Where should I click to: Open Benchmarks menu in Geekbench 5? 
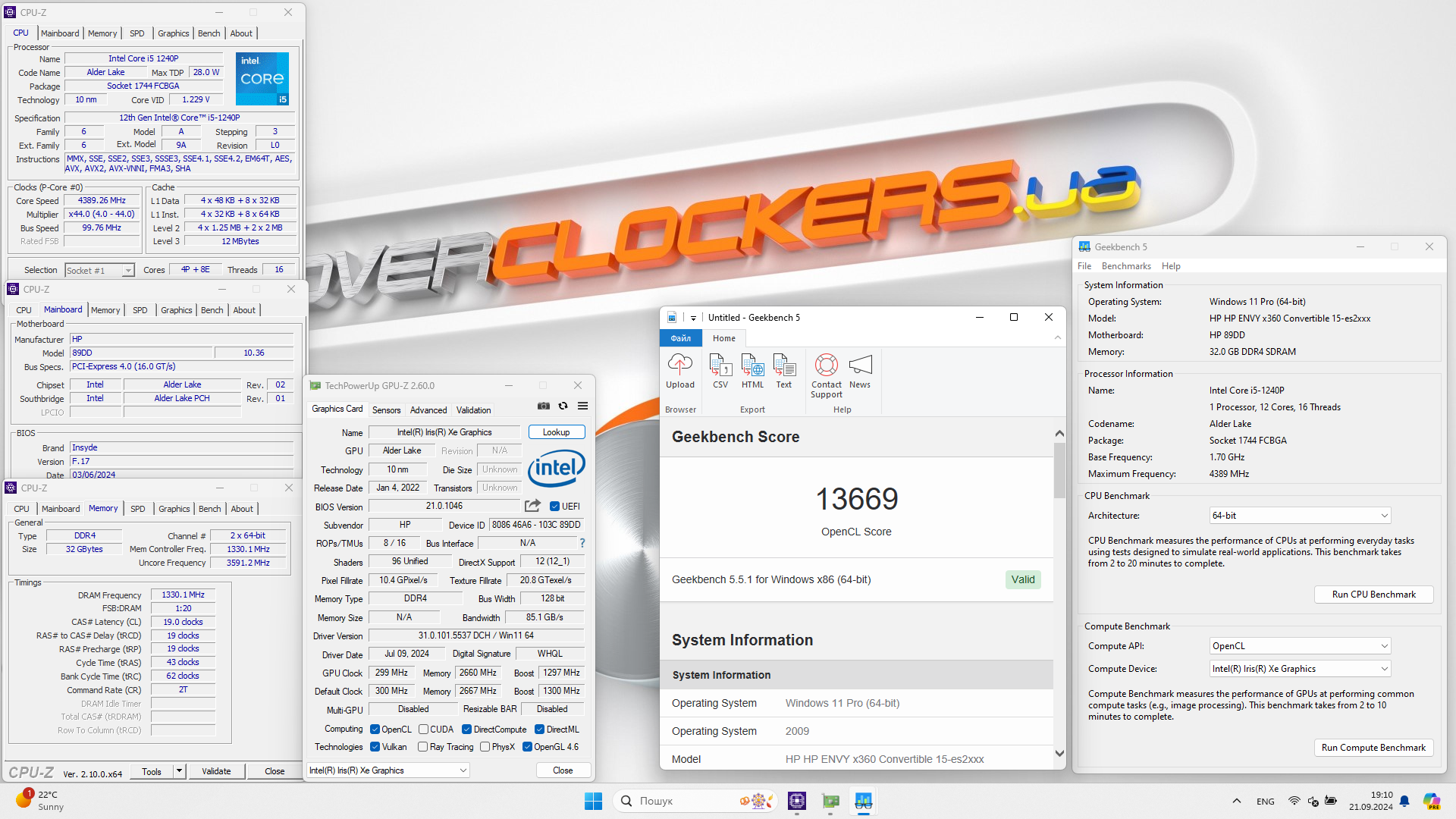pyautogui.click(x=1126, y=266)
